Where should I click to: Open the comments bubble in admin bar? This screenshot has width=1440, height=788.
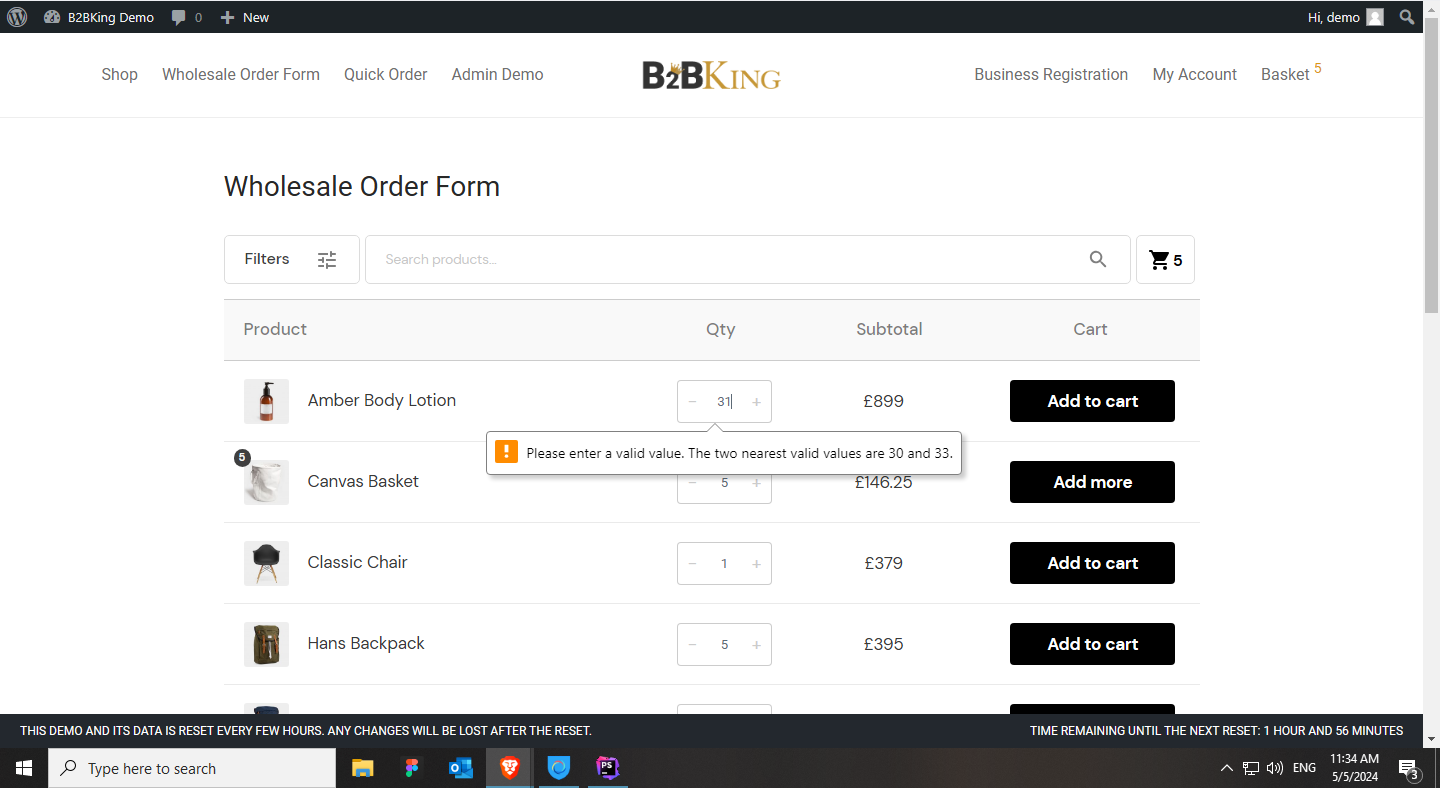[x=186, y=17]
